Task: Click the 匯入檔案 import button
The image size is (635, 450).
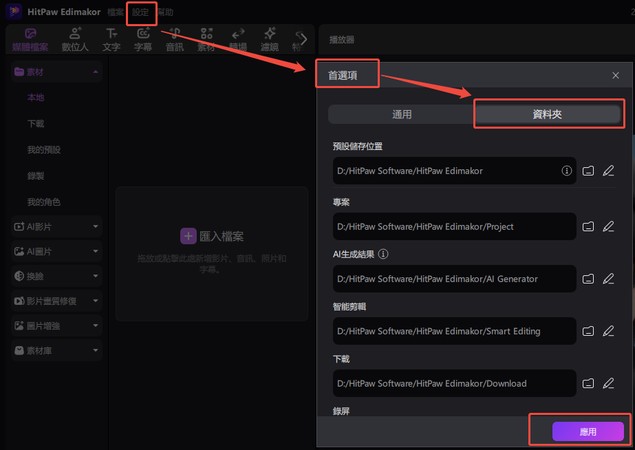Action: coord(212,236)
